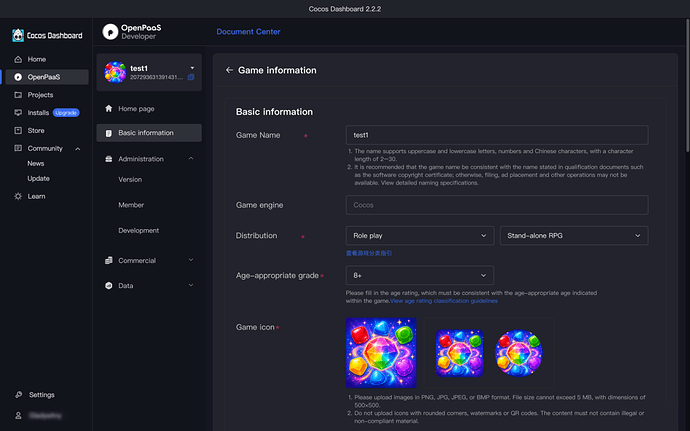Click the Home house icon in sidebar
Image resolution: width=690 pixels, height=431 pixels.
(x=18, y=59)
